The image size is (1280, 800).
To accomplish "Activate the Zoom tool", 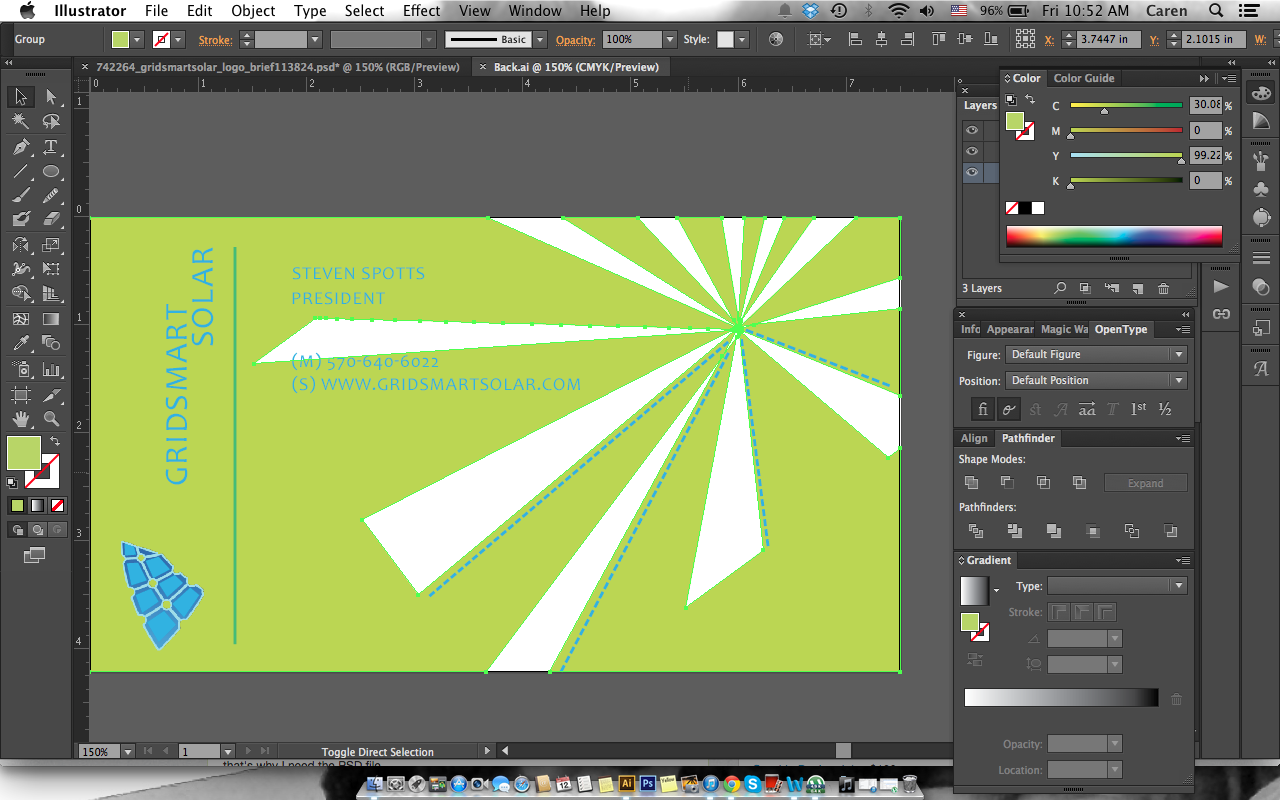I will [51, 419].
